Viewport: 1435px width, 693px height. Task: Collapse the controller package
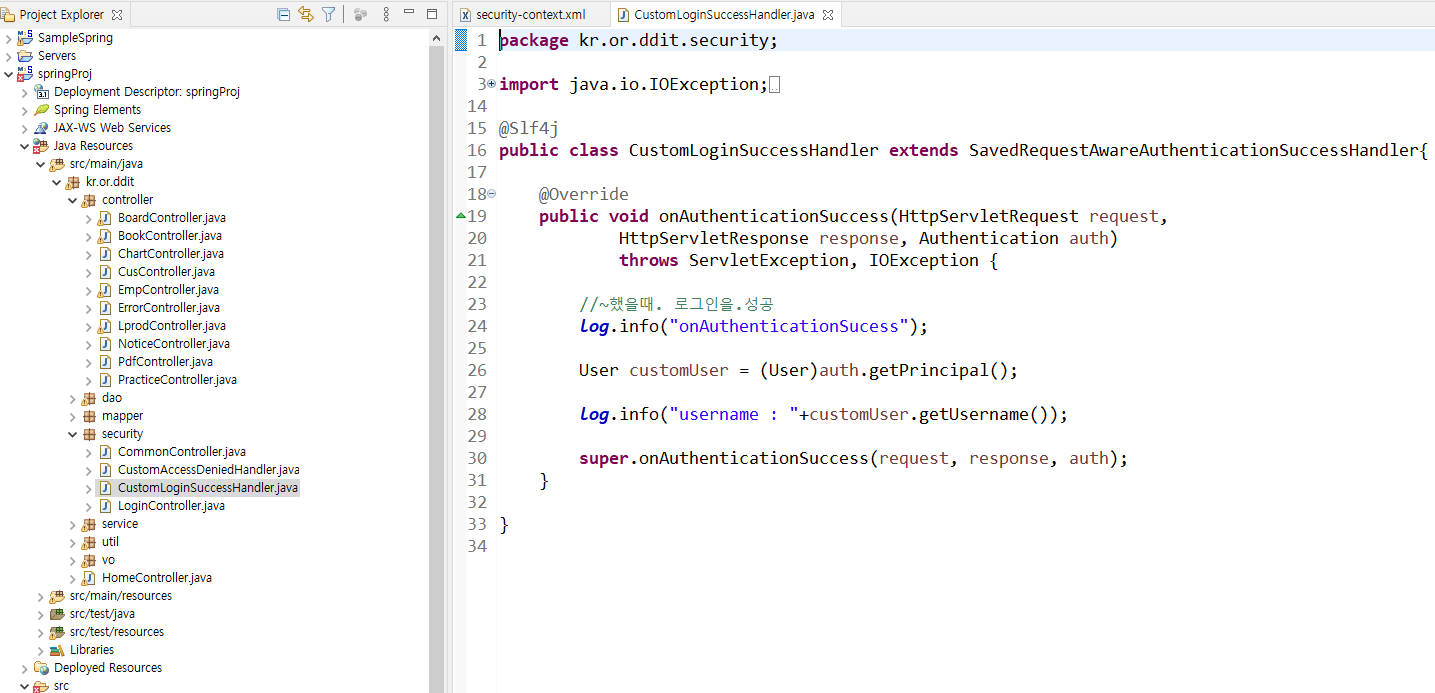pos(73,200)
